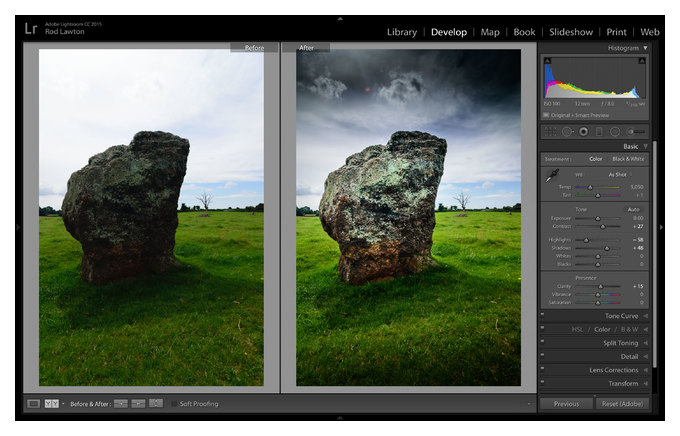The image size is (680, 436).
Task: Toggle the Detail panel switch
Action: 543,354
